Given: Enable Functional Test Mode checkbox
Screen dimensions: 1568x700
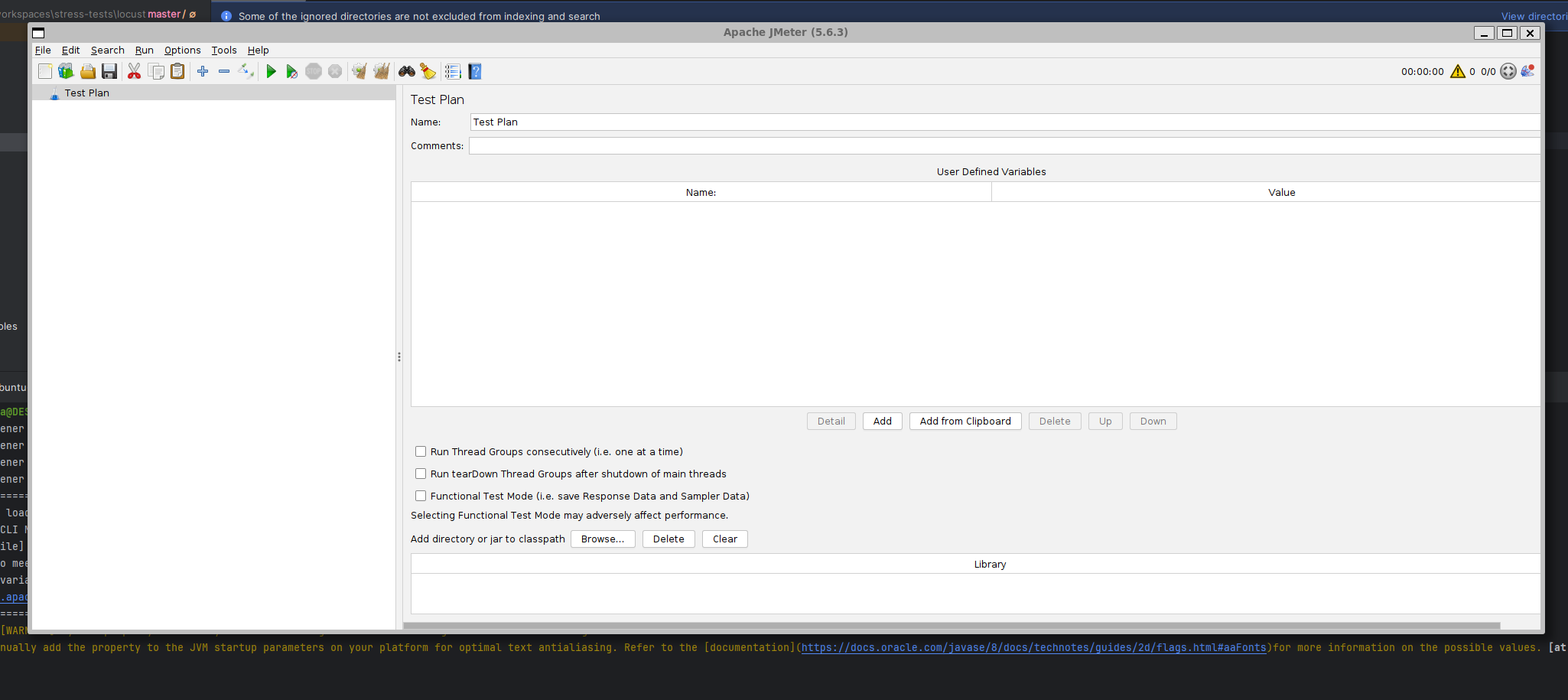Looking at the screenshot, I should pyautogui.click(x=421, y=496).
